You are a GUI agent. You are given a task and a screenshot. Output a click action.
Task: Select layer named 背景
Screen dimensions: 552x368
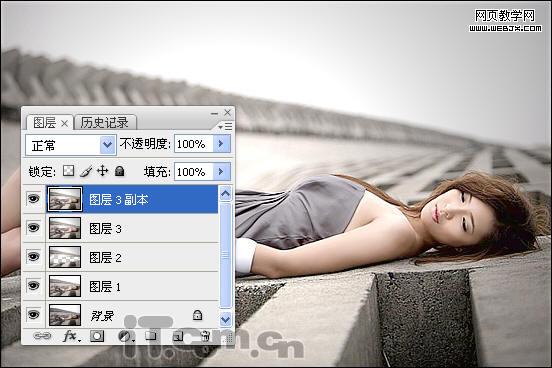click(102, 316)
